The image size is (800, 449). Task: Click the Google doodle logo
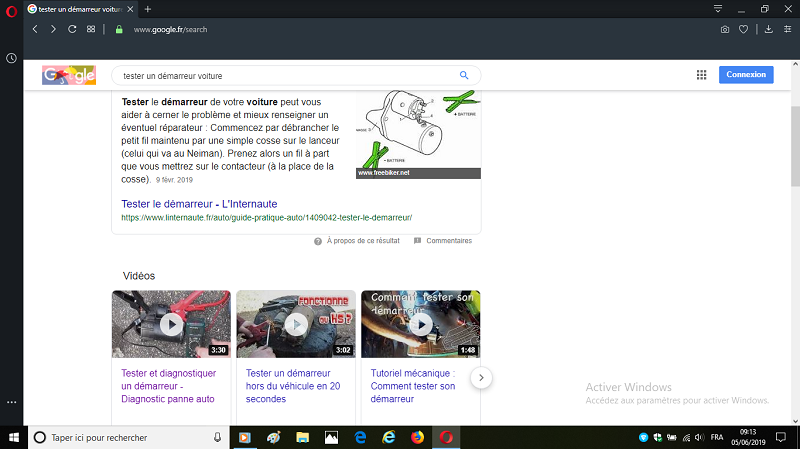[x=69, y=75]
